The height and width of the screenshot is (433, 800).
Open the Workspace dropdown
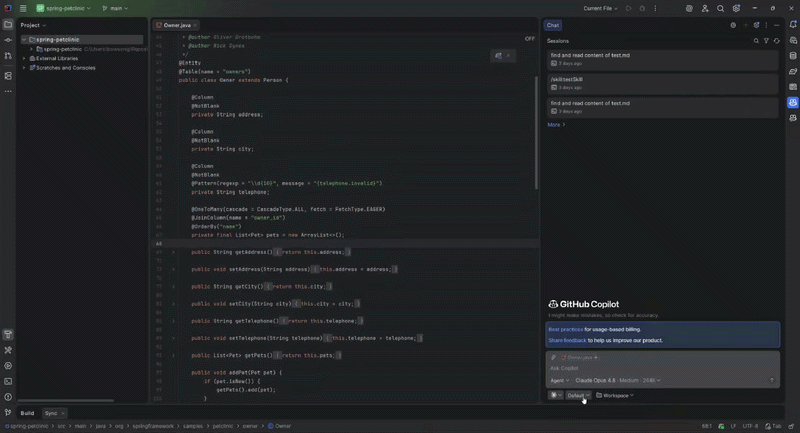[615, 395]
